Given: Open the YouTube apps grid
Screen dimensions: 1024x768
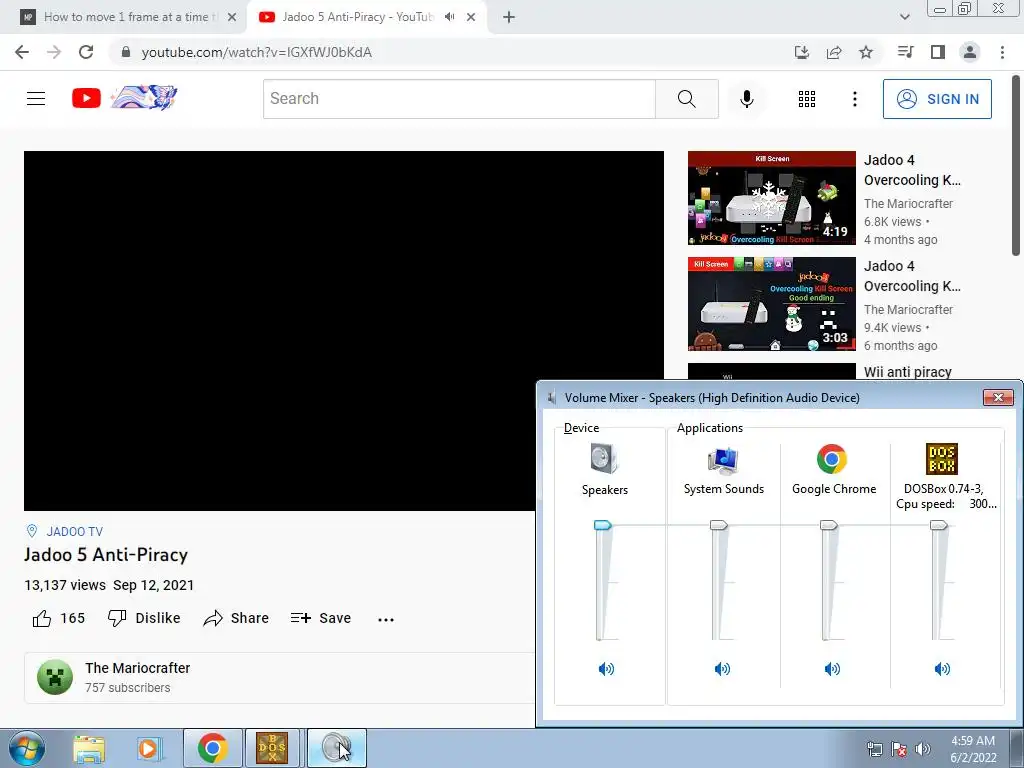Looking at the screenshot, I should (x=807, y=99).
